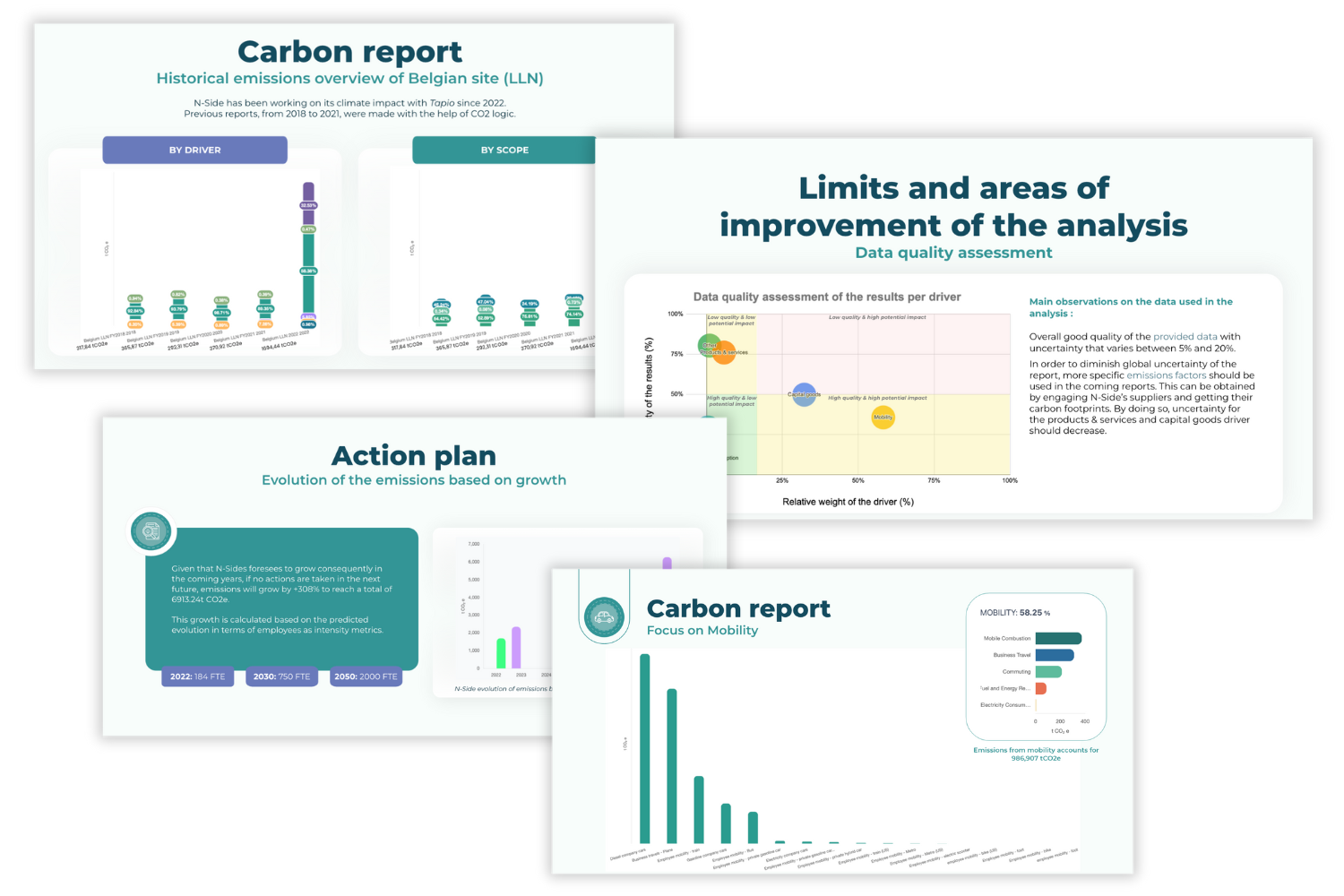Click 'Emissions from mobility accounts for' caption
The width and height of the screenshot is (1344, 896).
tap(1036, 750)
